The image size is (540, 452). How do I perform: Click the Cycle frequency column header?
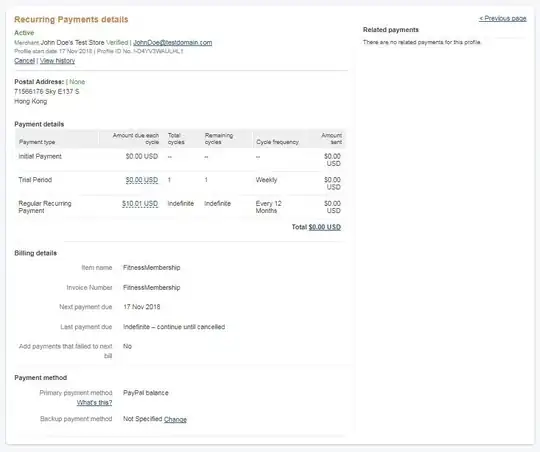[x=277, y=142]
